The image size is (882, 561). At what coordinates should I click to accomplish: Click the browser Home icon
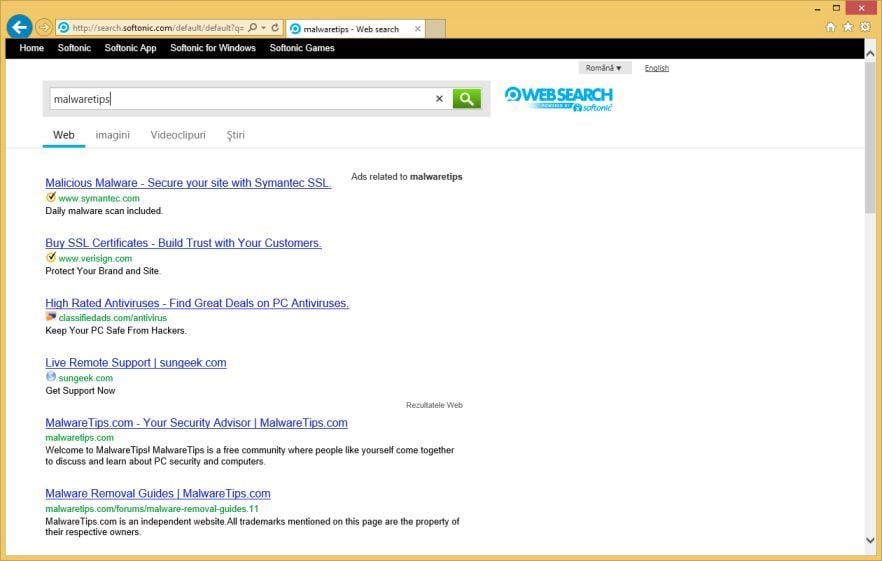tap(830, 27)
